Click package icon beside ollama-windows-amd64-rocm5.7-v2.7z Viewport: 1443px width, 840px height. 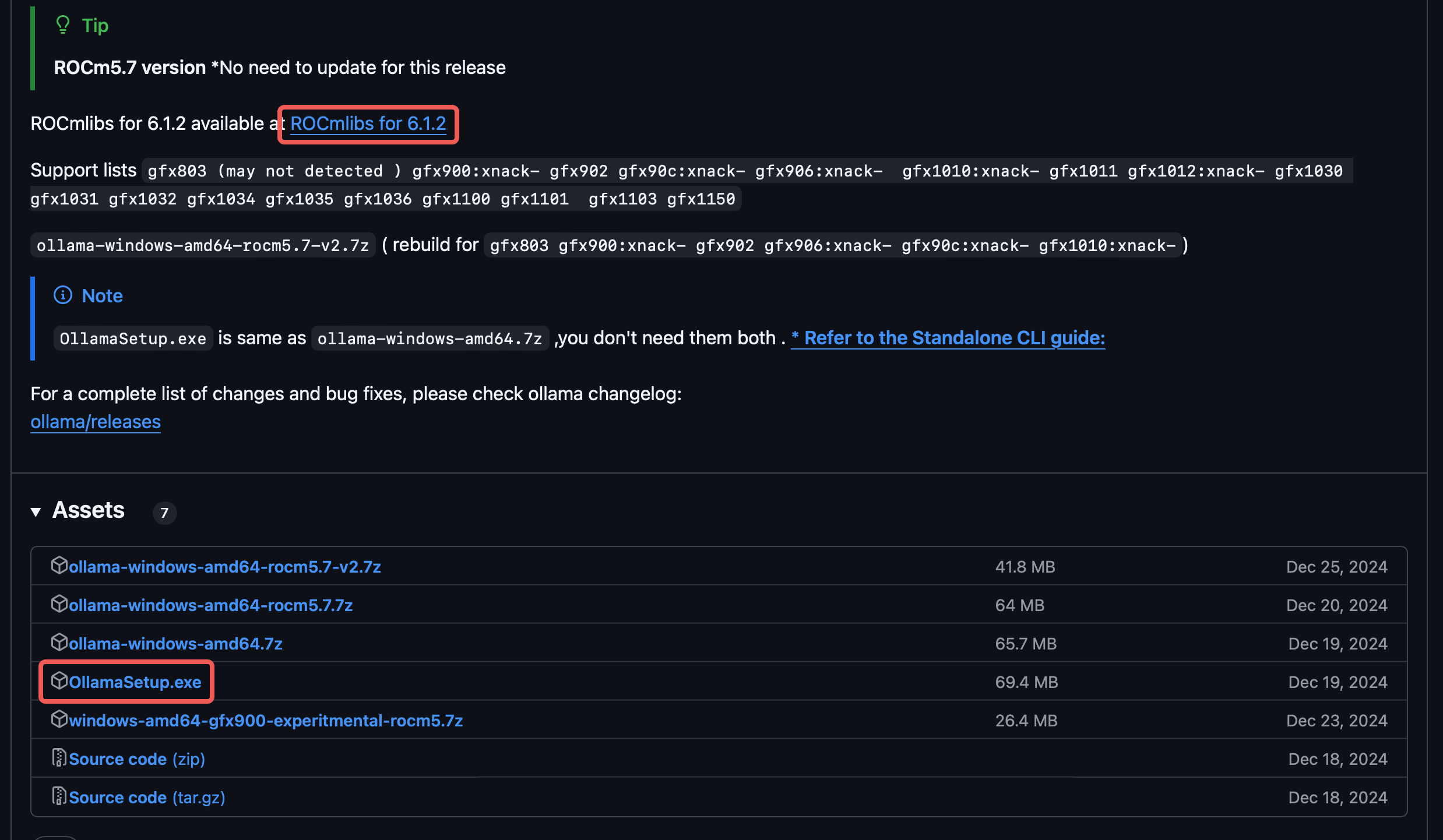click(59, 565)
